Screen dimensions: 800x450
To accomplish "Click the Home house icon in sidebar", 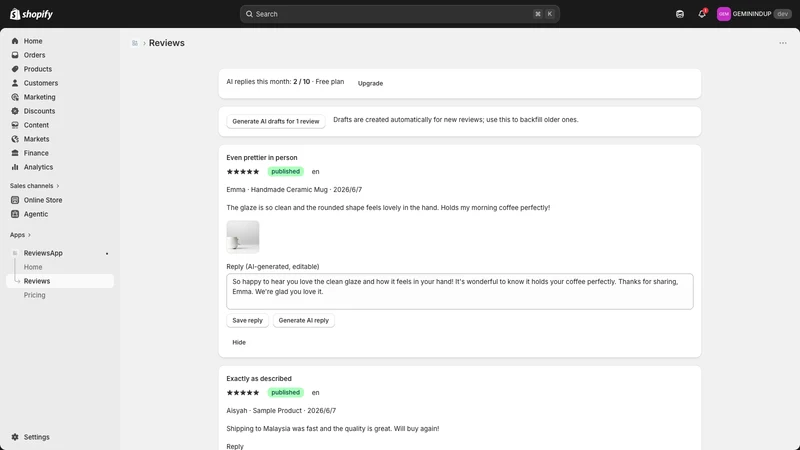I will coord(15,41).
